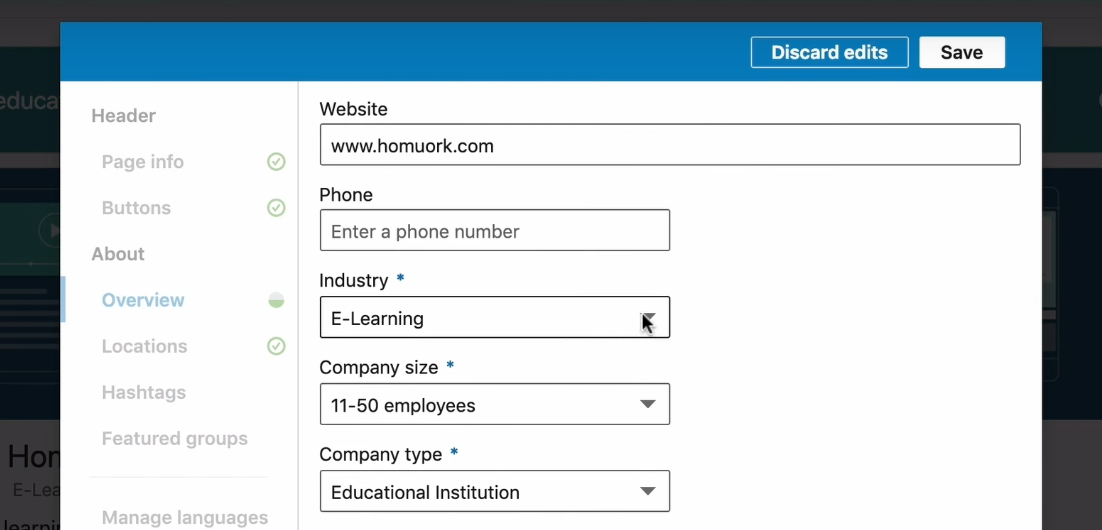Go to the Locations section

click(x=144, y=347)
